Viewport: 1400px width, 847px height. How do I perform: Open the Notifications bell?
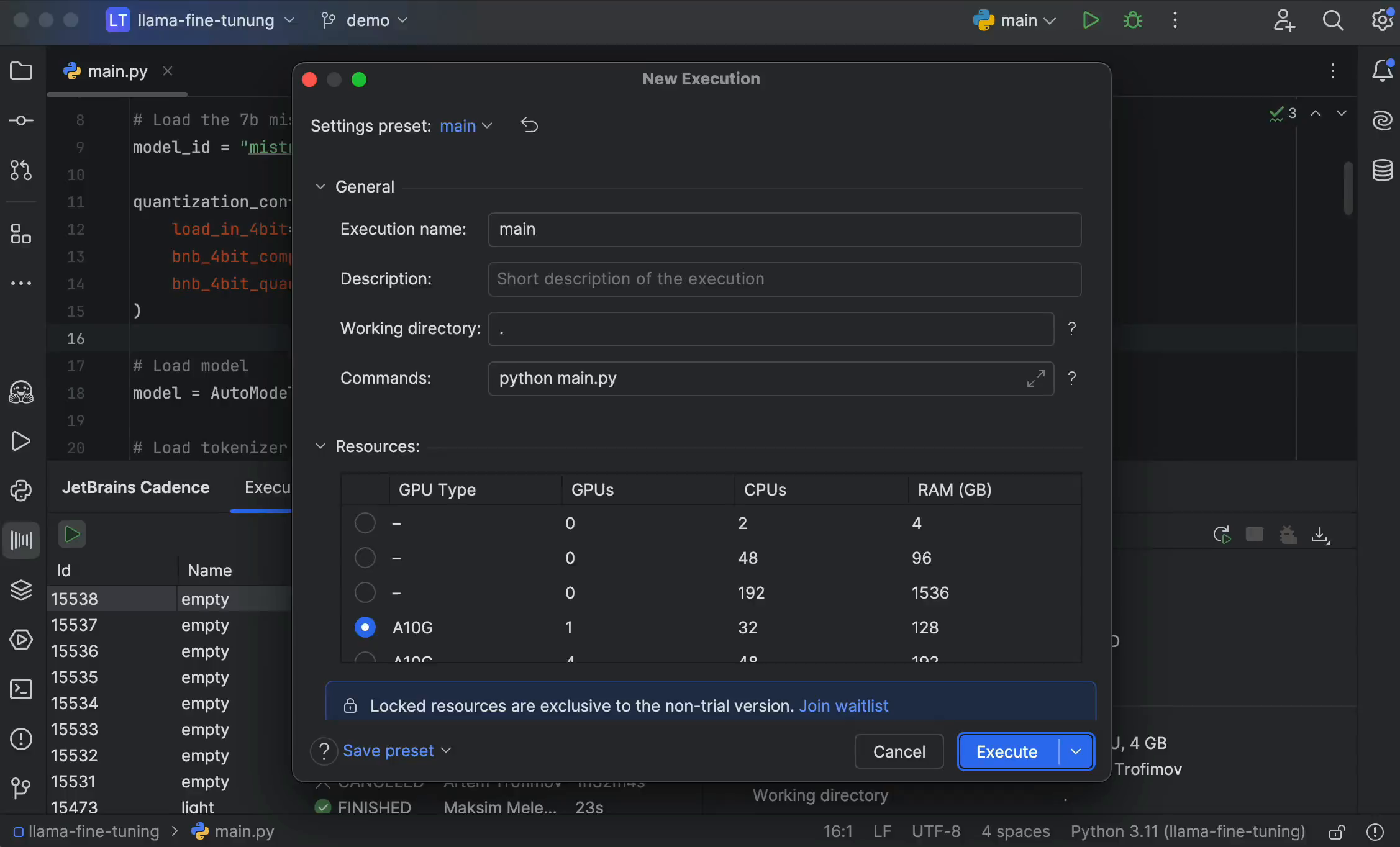coord(1383,71)
